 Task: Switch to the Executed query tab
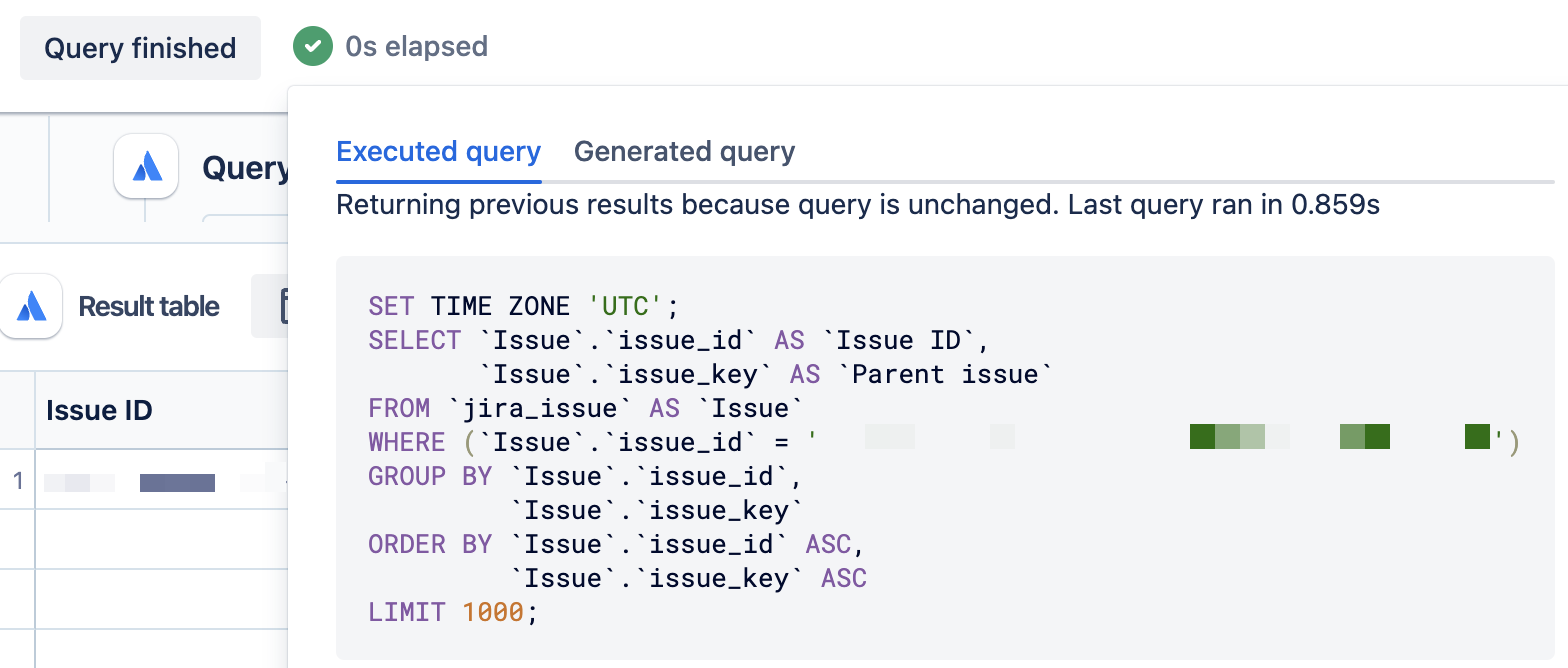click(439, 152)
